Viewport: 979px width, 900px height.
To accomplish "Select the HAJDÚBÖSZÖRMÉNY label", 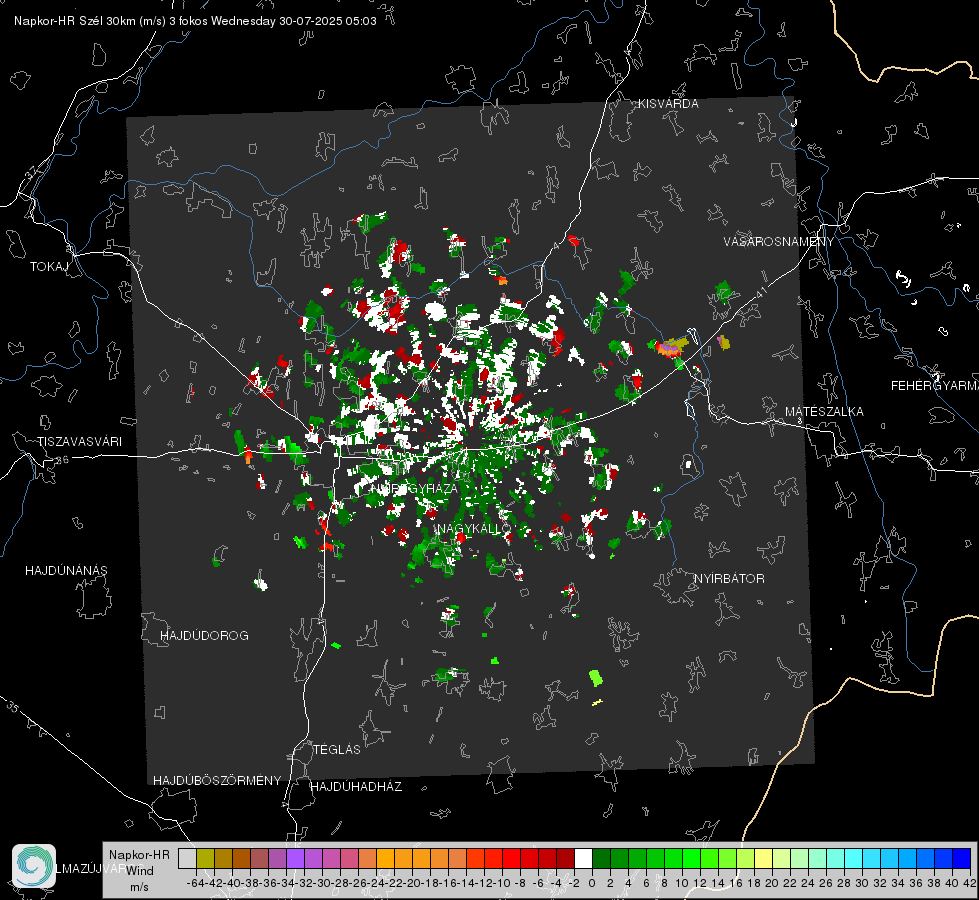I will click(x=217, y=781).
